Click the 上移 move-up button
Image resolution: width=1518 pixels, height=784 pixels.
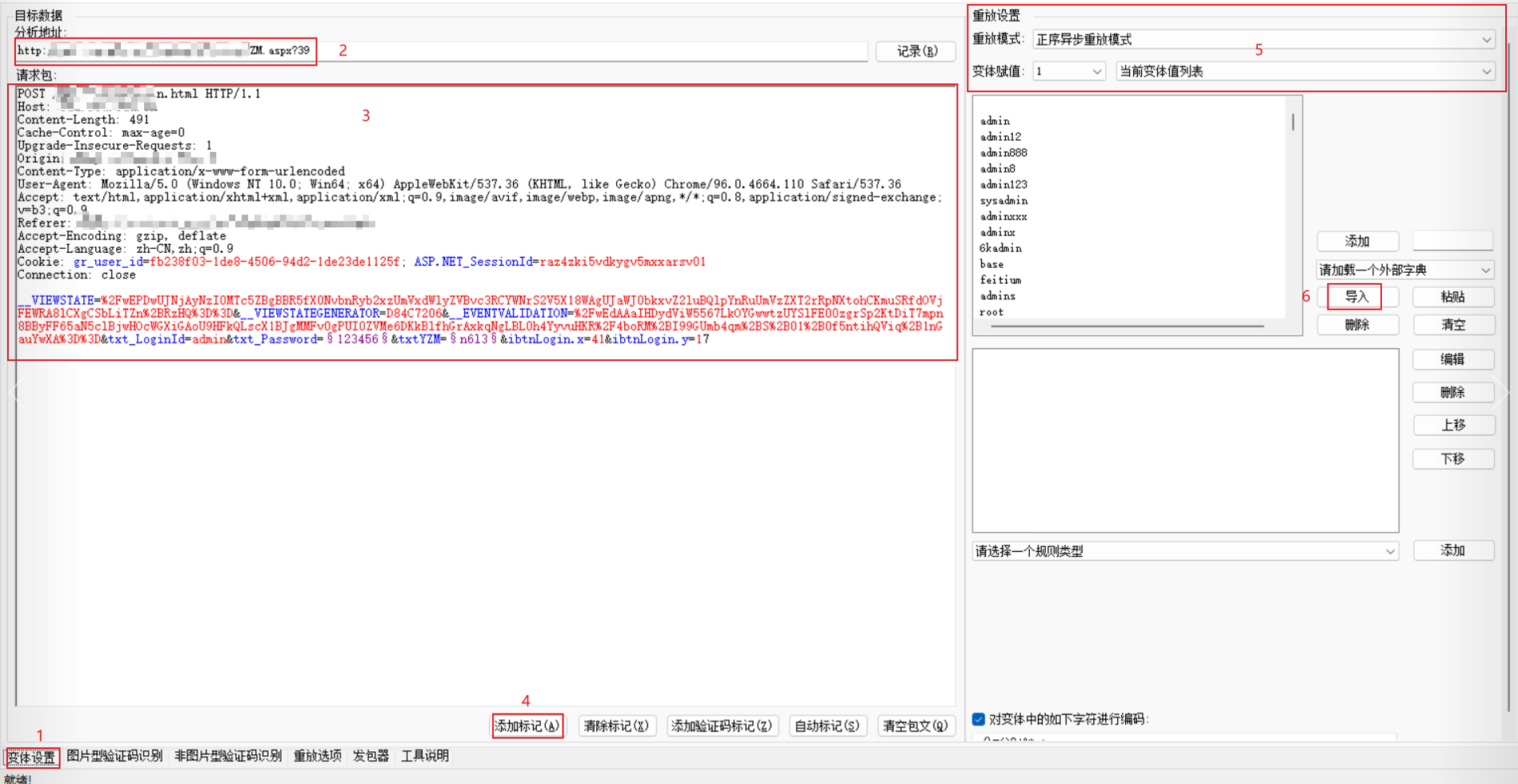click(1452, 426)
